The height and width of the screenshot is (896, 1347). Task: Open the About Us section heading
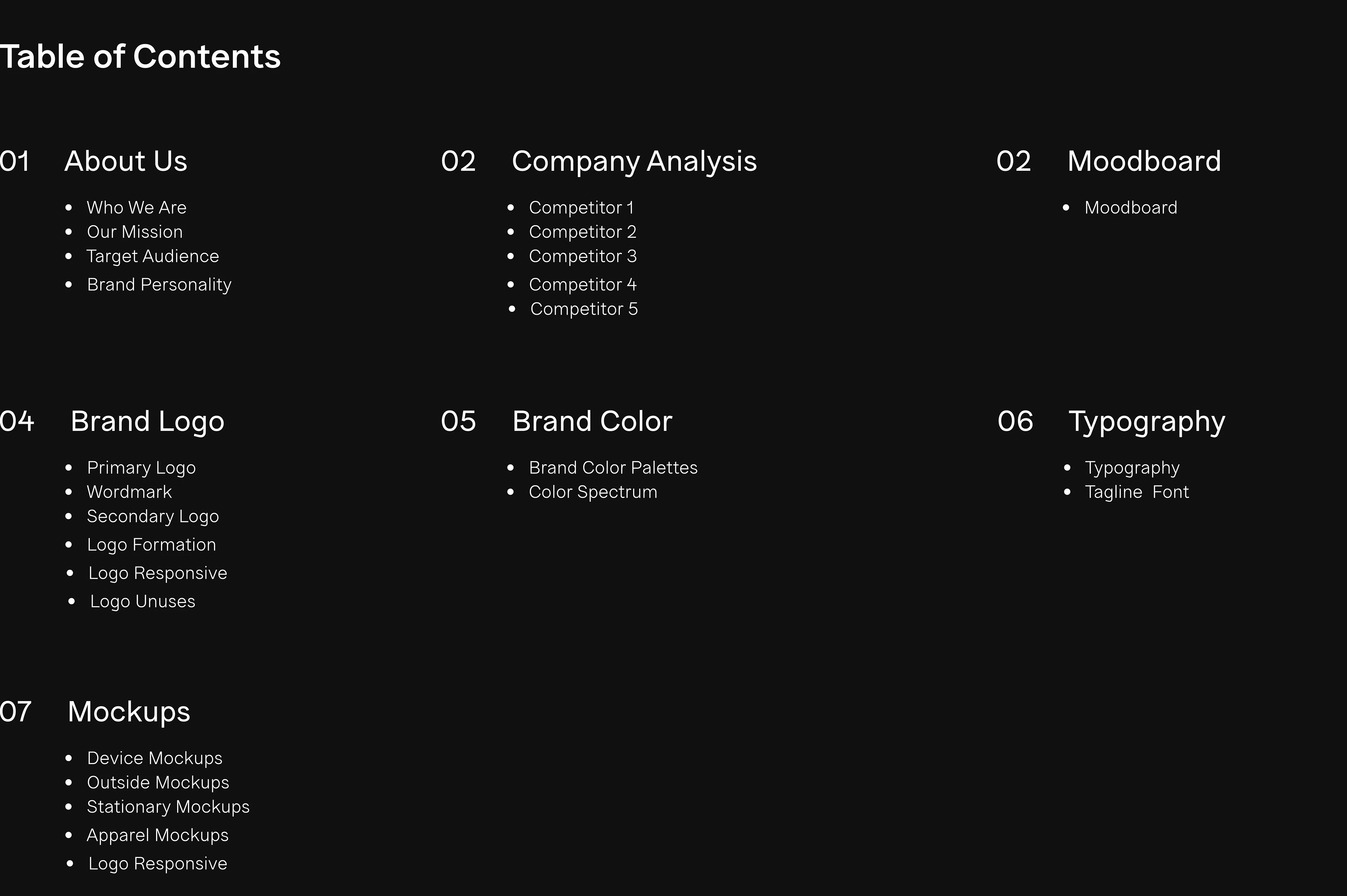click(x=126, y=161)
